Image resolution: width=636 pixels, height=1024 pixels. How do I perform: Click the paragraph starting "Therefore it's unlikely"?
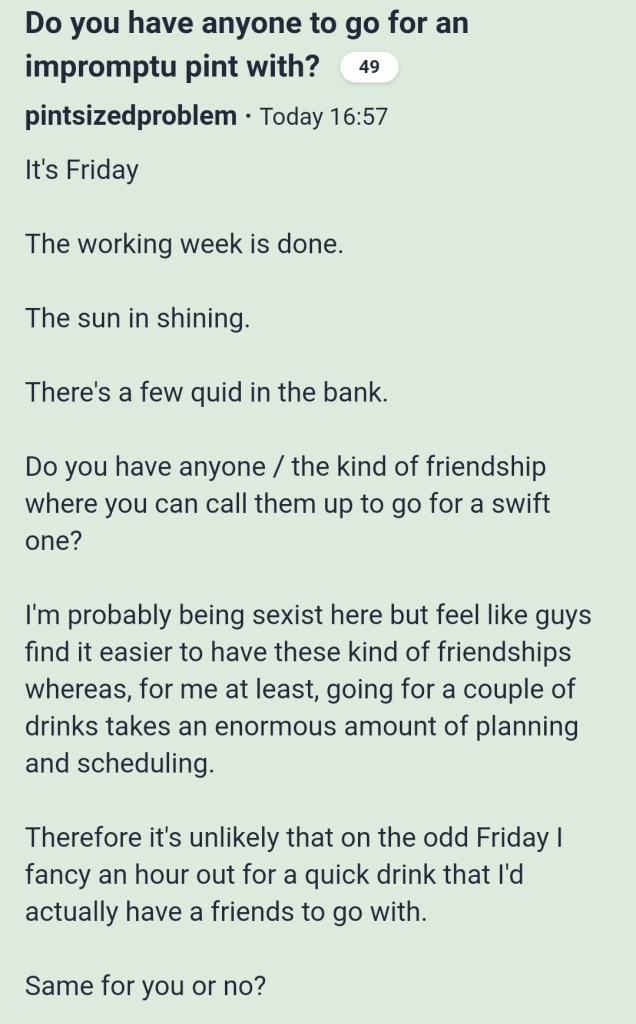[x=293, y=874]
